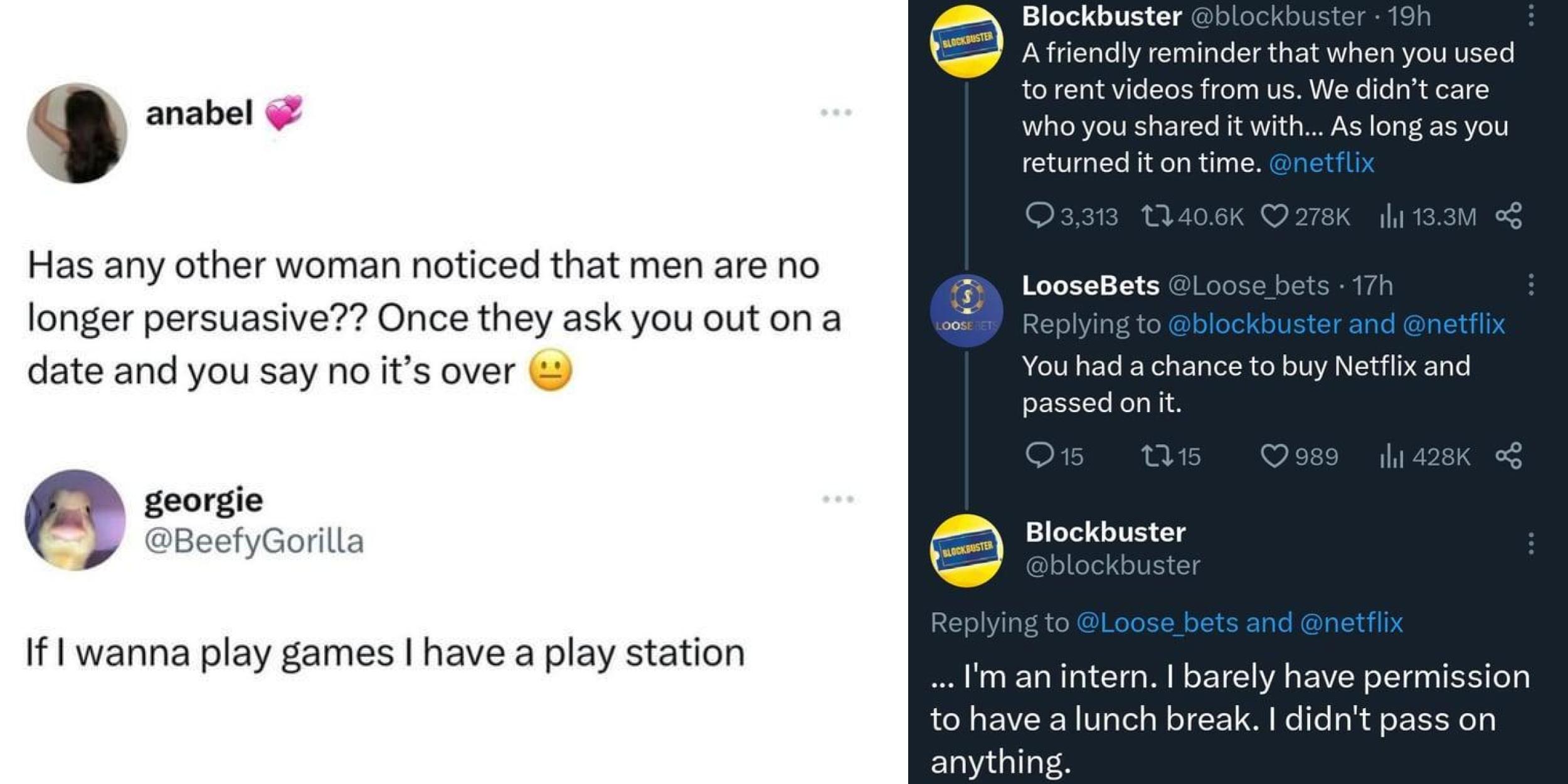The image size is (1568, 784).
Task: Open the three-dot menu on LooseBets tweet
Action: [x=1531, y=285]
